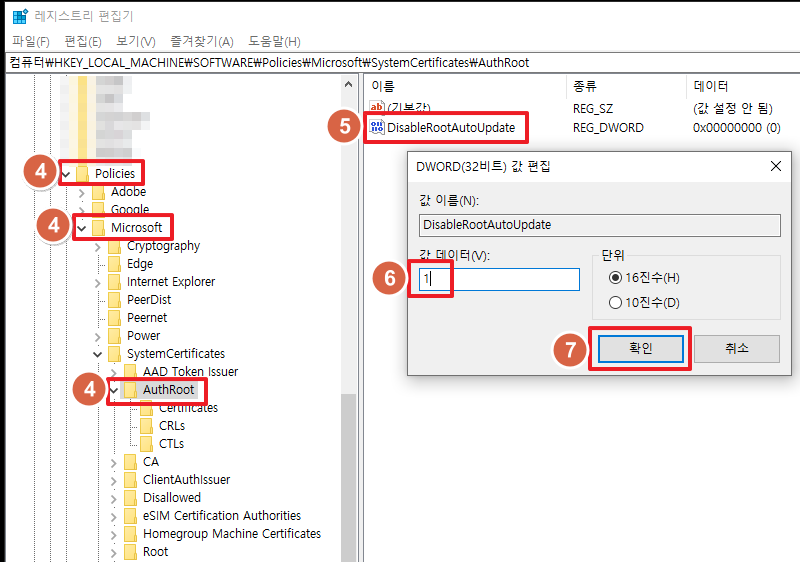Screen dimensions: 800x562
Task: Select the Homegroup Machine Certificates tree label
Action: point(232,534)
